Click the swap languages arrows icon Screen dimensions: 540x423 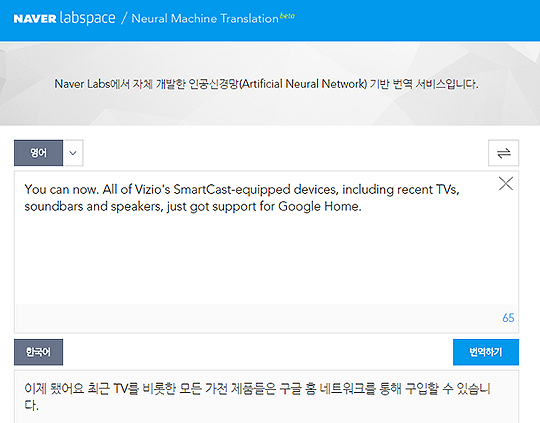click(x=503, y=153)
